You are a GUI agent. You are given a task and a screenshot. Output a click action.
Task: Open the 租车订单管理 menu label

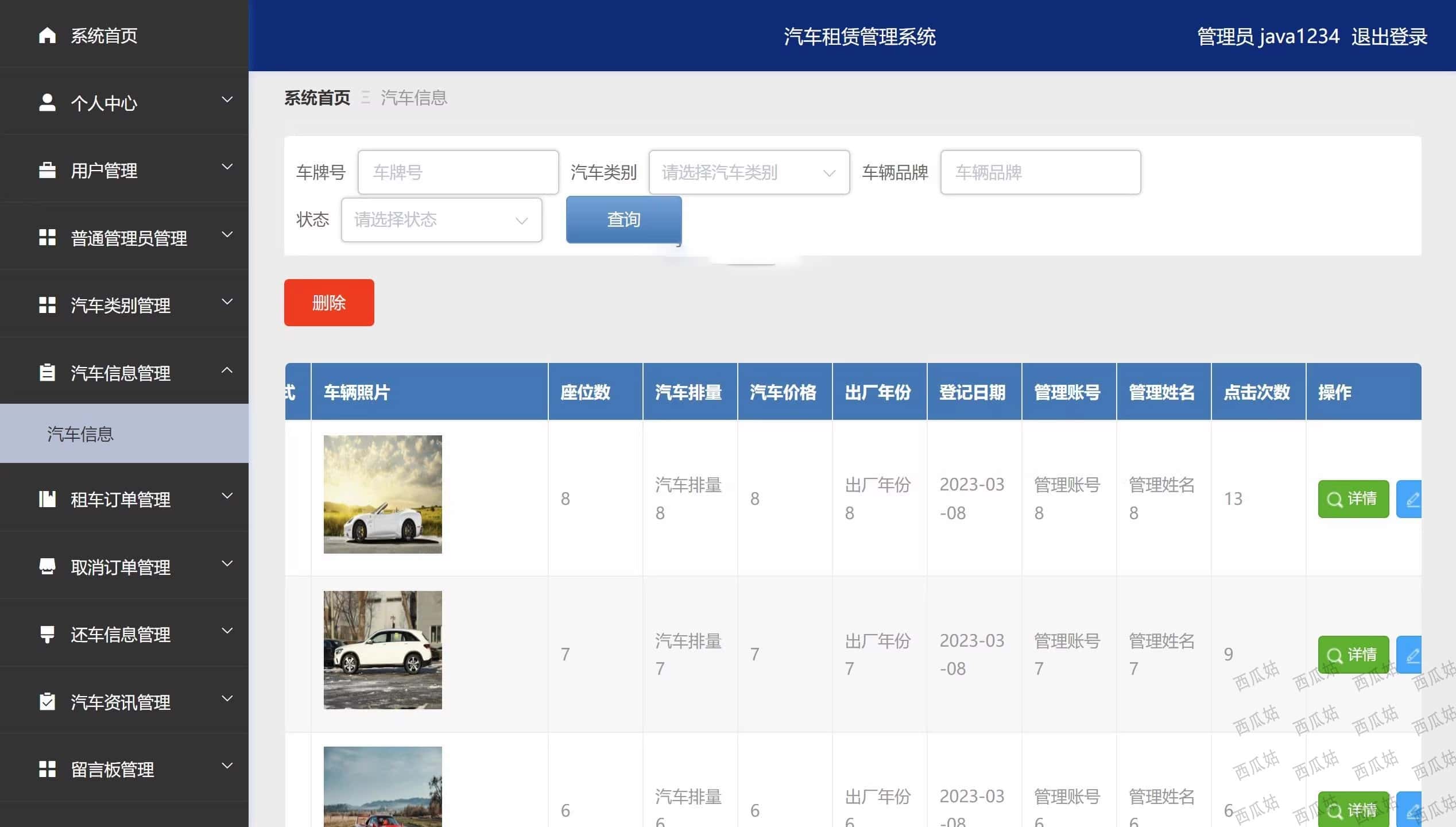121,500
